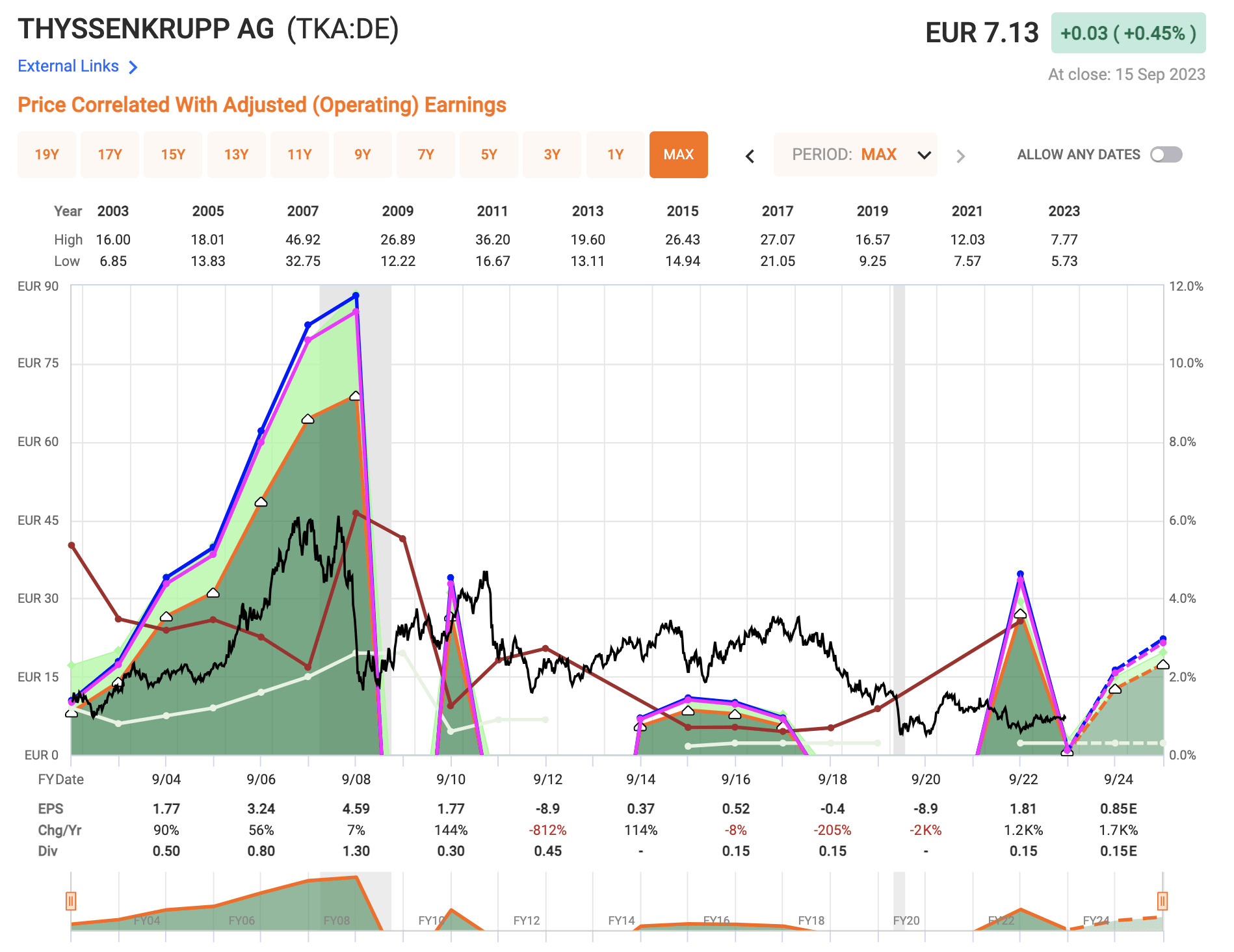Click the white triangle marker at 9/24 forecast
The width and height of the screenshot is (1234, 952).
coord(1115,689)
